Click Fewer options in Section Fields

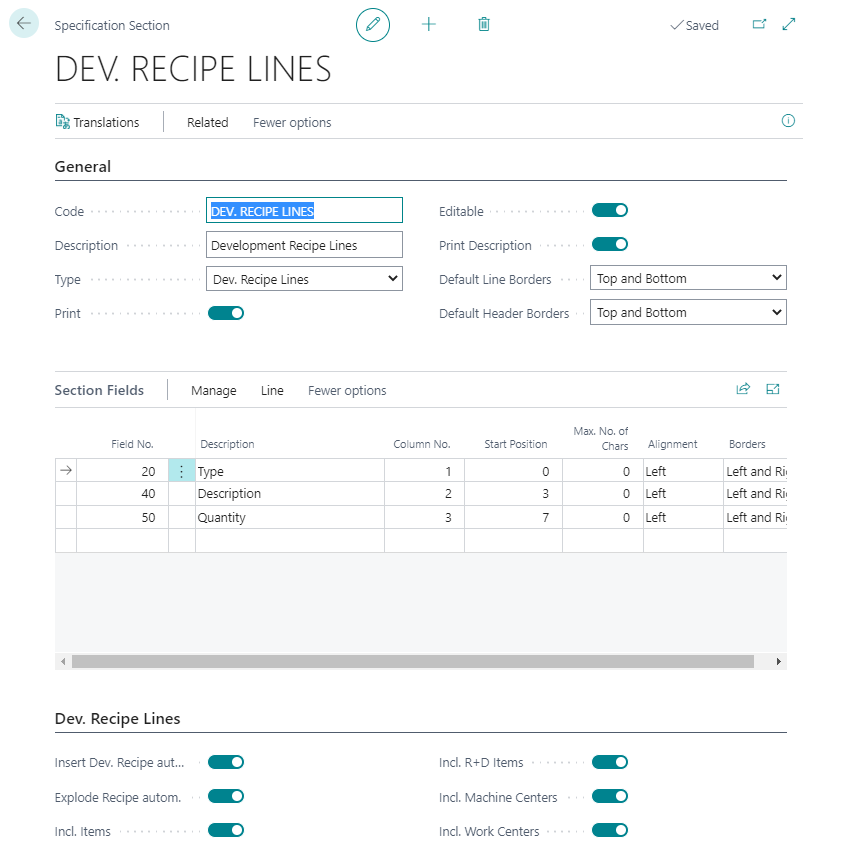tap(347, 391)
